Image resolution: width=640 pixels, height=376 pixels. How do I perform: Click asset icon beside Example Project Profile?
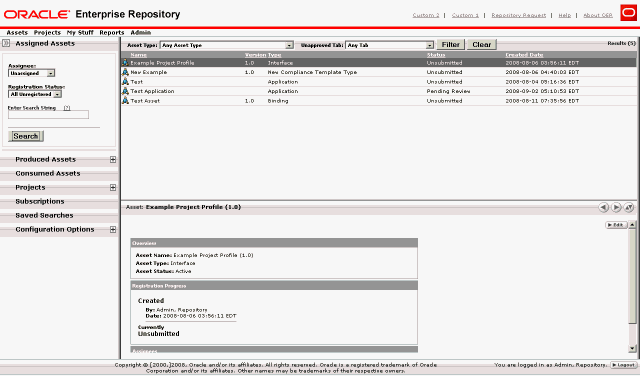(x=125, y=62)
